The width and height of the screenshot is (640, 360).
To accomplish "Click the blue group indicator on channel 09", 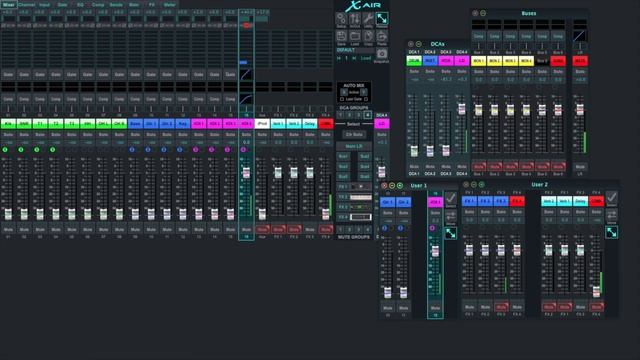I will click(x=132, y=150).
